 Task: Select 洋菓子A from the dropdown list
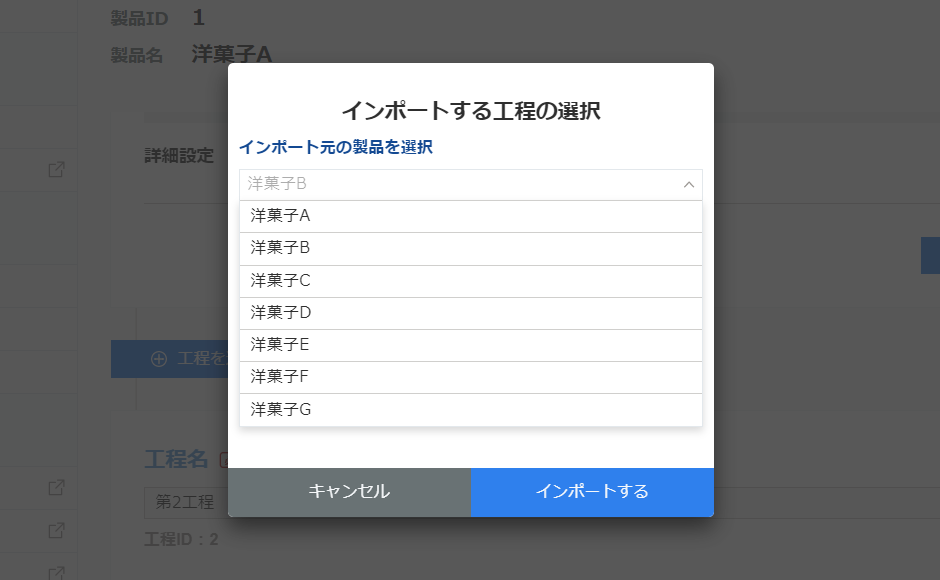[x=471, y=216]
